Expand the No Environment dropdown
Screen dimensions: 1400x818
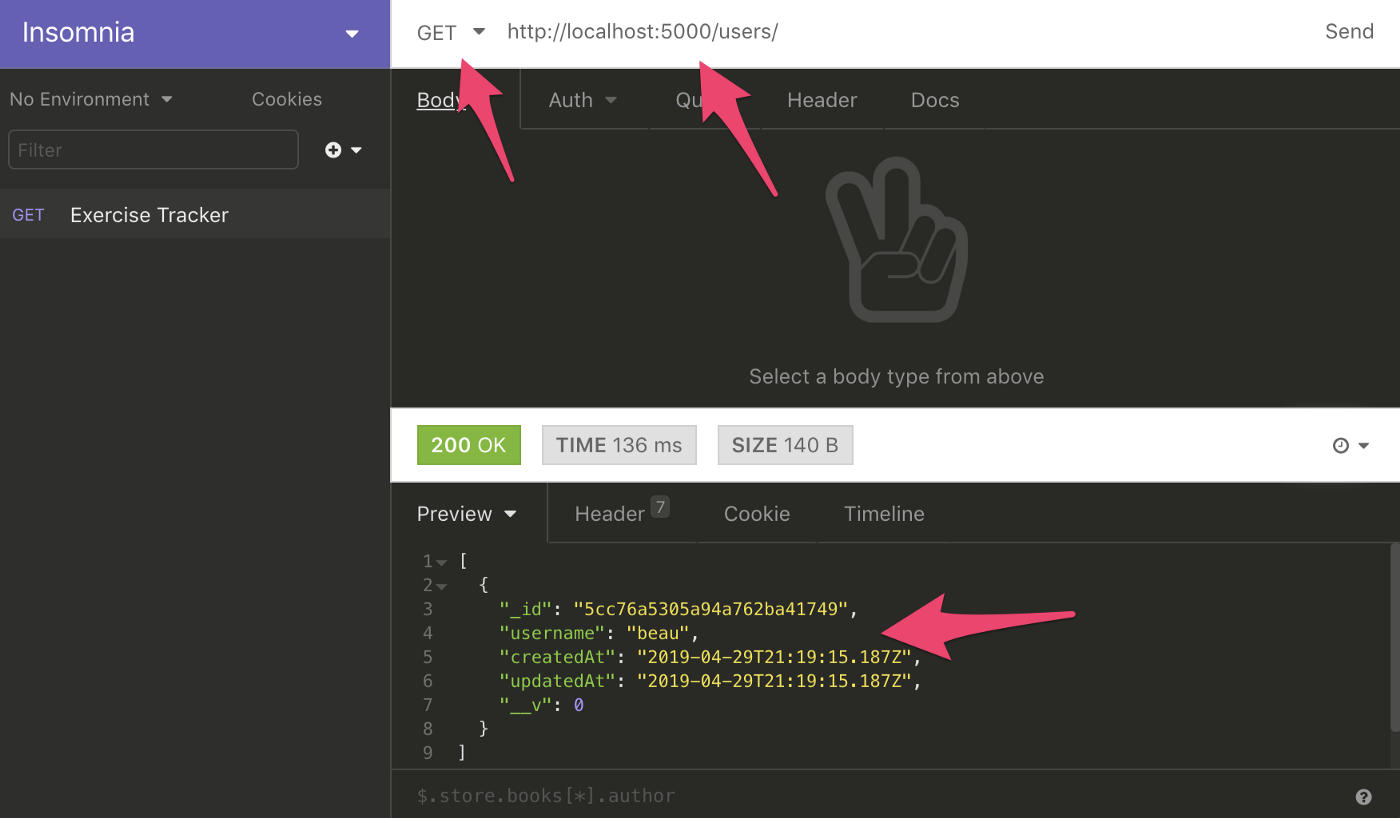point(91,99)
